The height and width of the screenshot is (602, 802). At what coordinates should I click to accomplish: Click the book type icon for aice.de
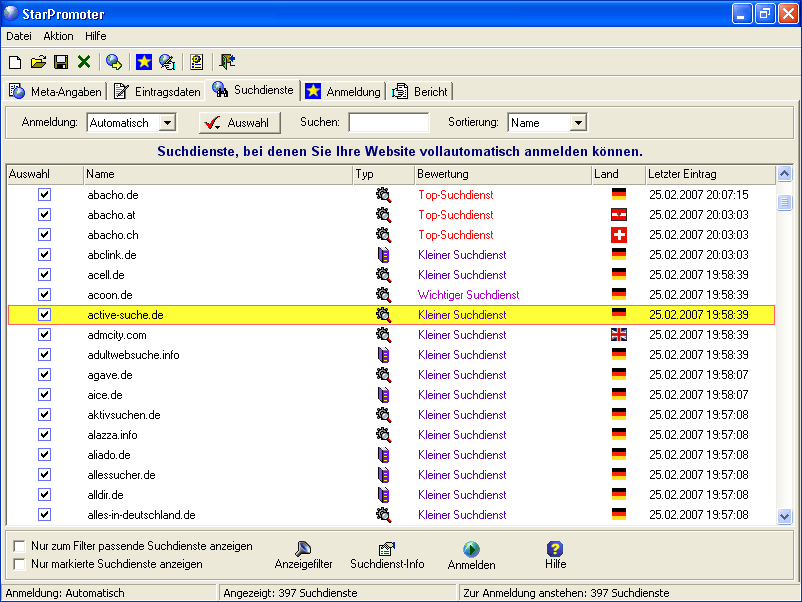[383, 395]
